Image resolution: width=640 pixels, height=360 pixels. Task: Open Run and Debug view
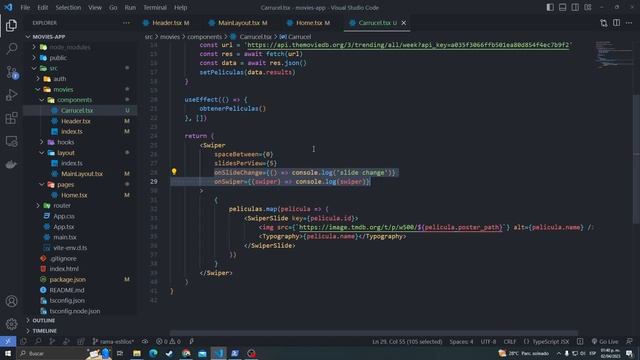(x=11, y=95)
